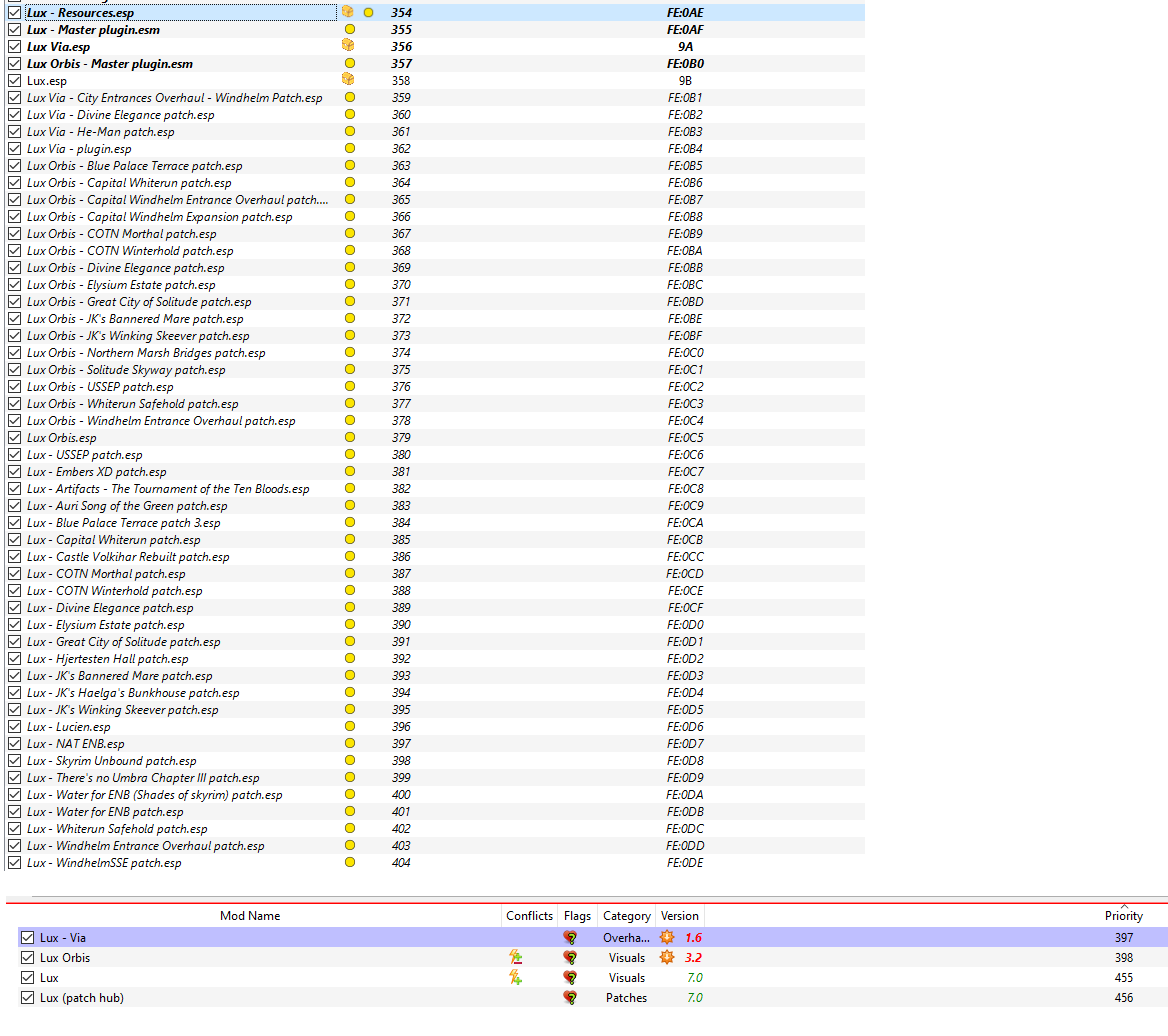Click the heart flag icon for Lux Orbis mod
The width and height of the screenshot is (1168, 1036).
tap(570, 958)
